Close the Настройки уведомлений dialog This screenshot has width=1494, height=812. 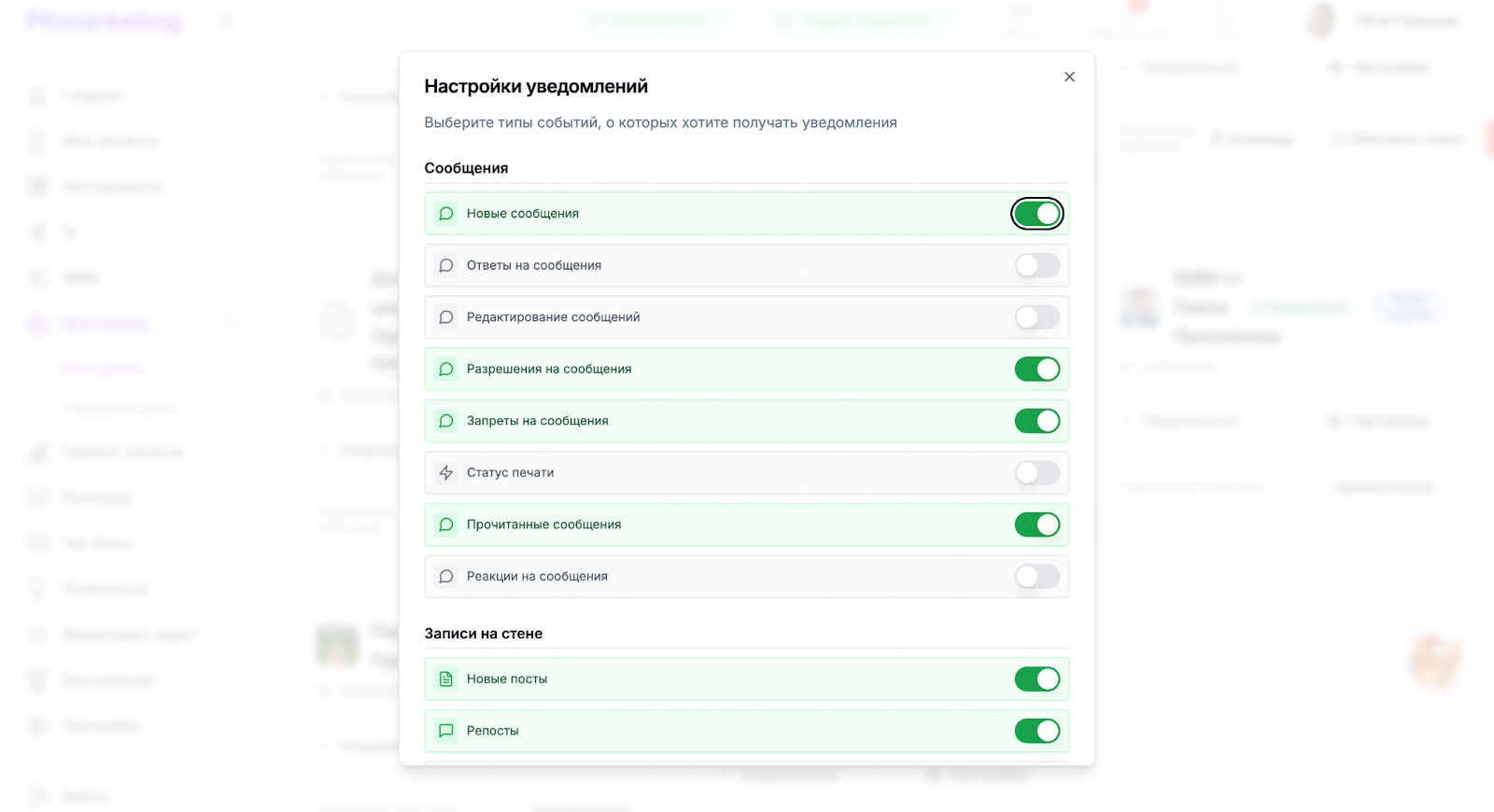pos(1070,77)
